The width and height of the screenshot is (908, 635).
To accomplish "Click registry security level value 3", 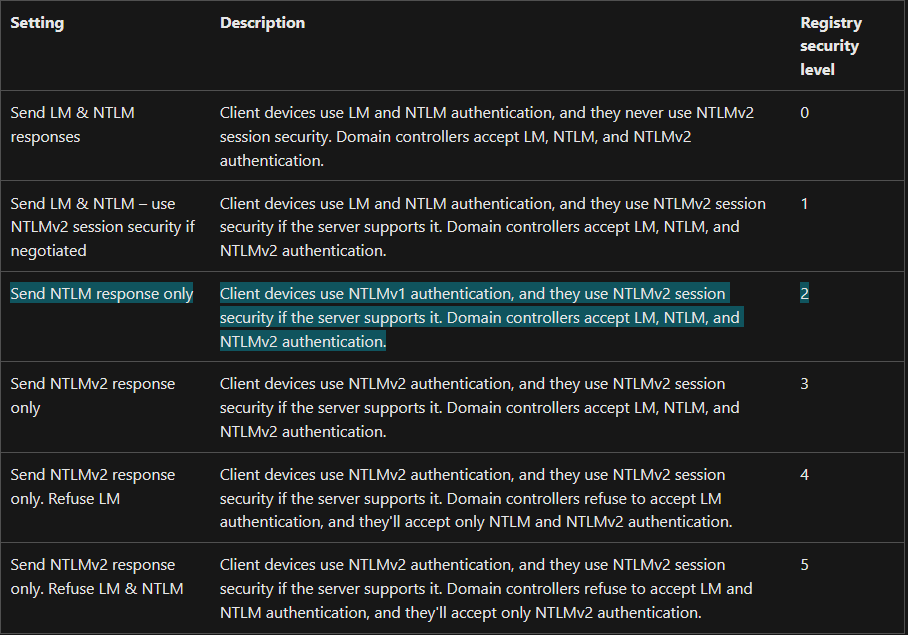I will point(804,384).
